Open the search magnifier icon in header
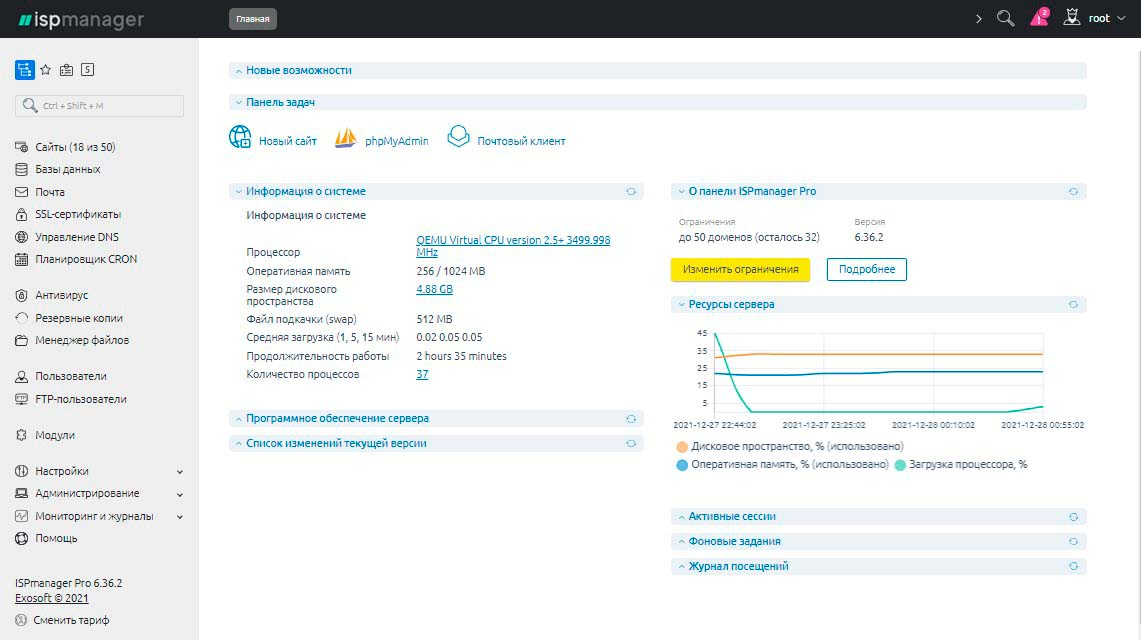The height and width of the screenshot is (641, 1141). click(x=1006, y=19)
